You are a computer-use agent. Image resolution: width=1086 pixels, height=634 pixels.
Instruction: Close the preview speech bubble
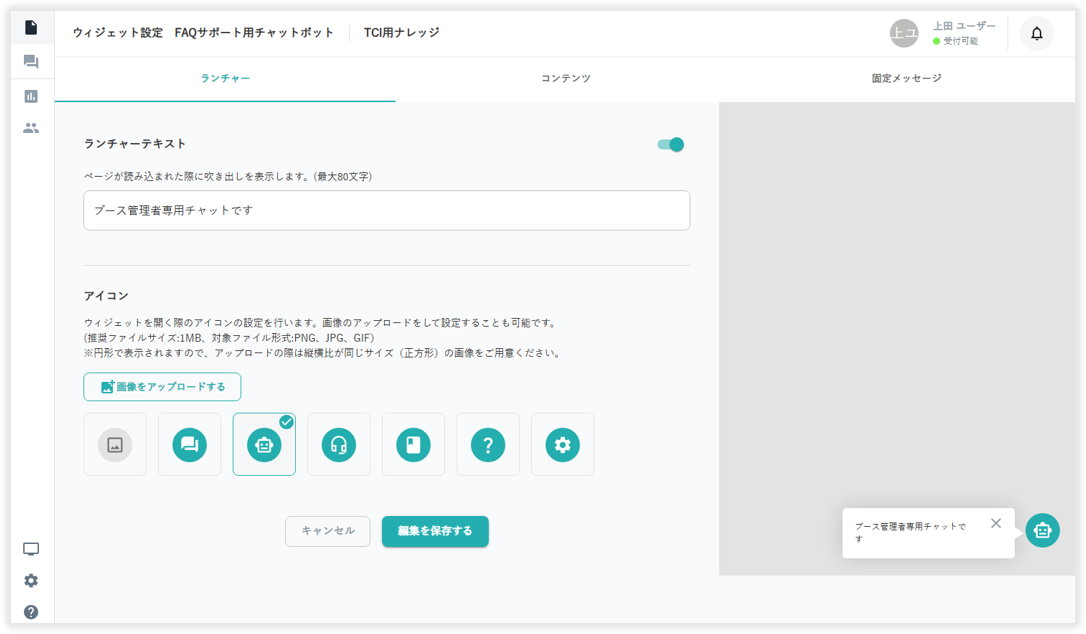[x=996, y=523]
